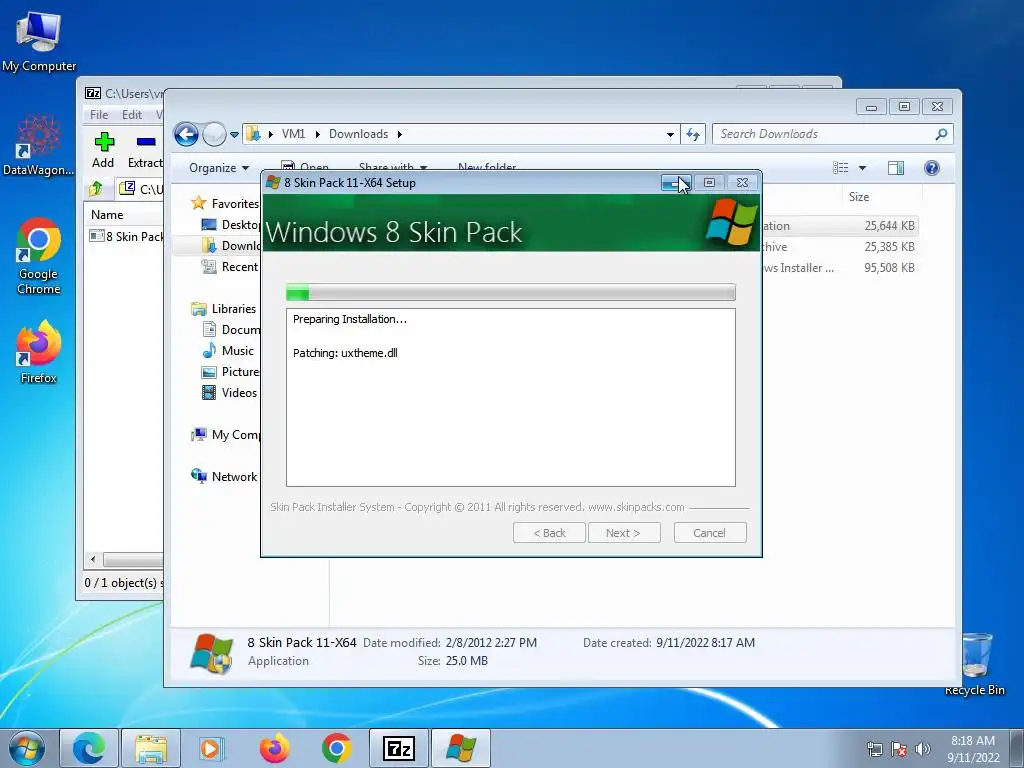
Task: Click Downloads in address breadcrumb
Action: tap(358, 134)
